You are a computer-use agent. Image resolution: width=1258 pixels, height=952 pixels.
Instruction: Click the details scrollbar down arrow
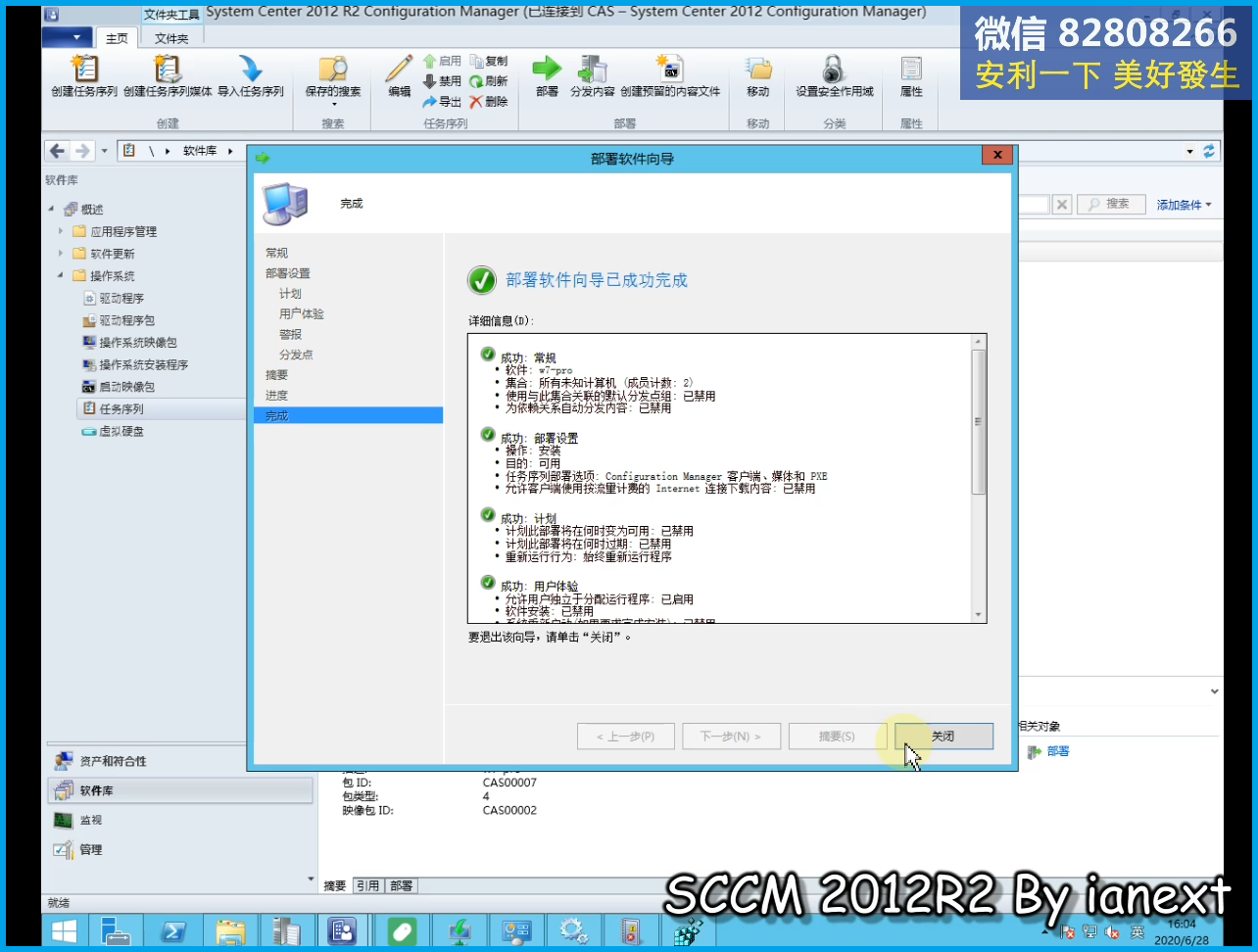click(978, 614)
